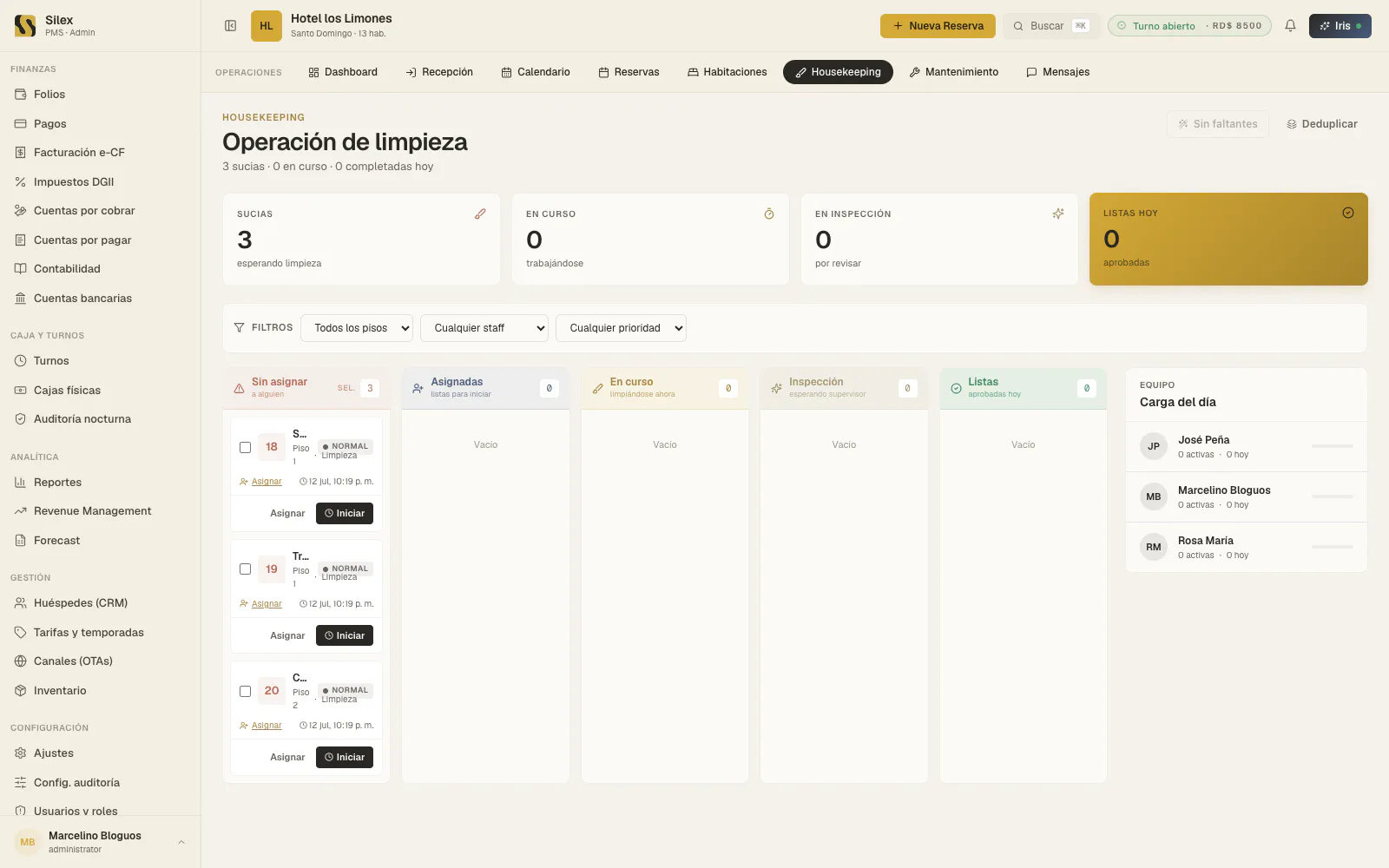Click the HL hotel avatar badge
The width and height of the screenshot is (1389, 868).
click(267, 26)
